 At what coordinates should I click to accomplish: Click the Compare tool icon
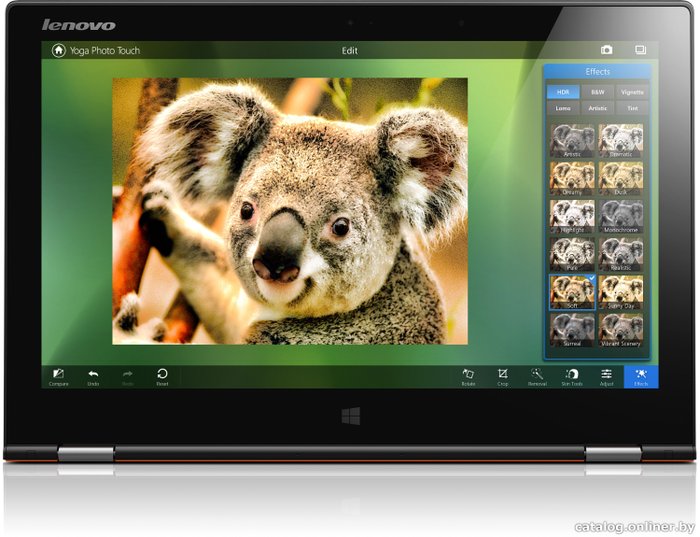pyautogui.click(x=58, y=375)
